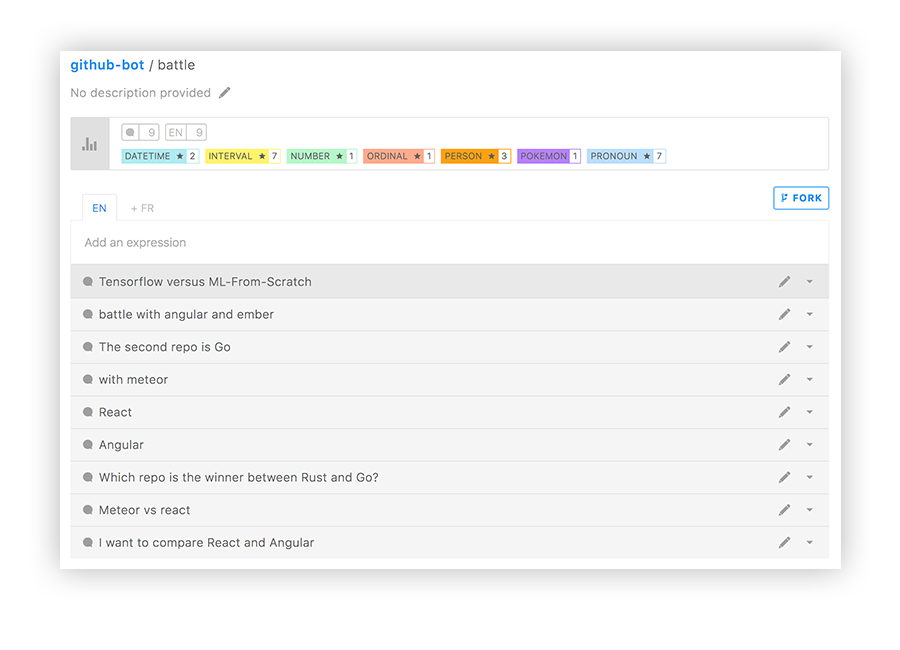900x650 pixels.
Task: Edit bot description via the pencil icon
Action: click(224, 92)
